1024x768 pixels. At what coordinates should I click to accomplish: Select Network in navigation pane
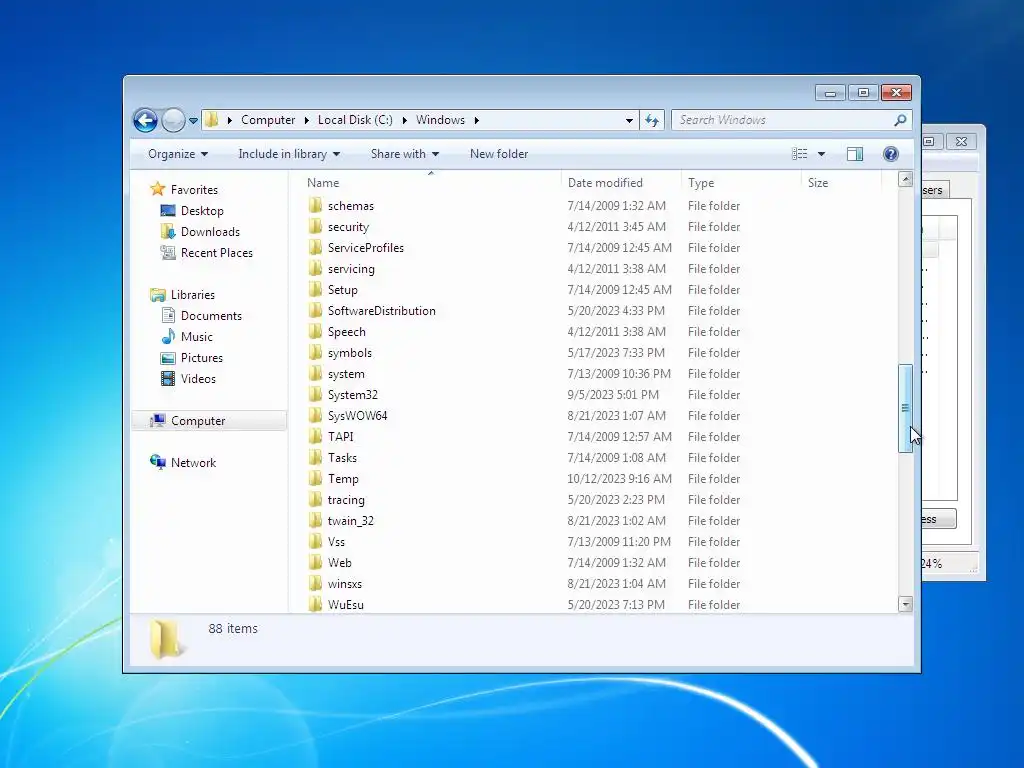pyautogui.click(x=193, y=462)
